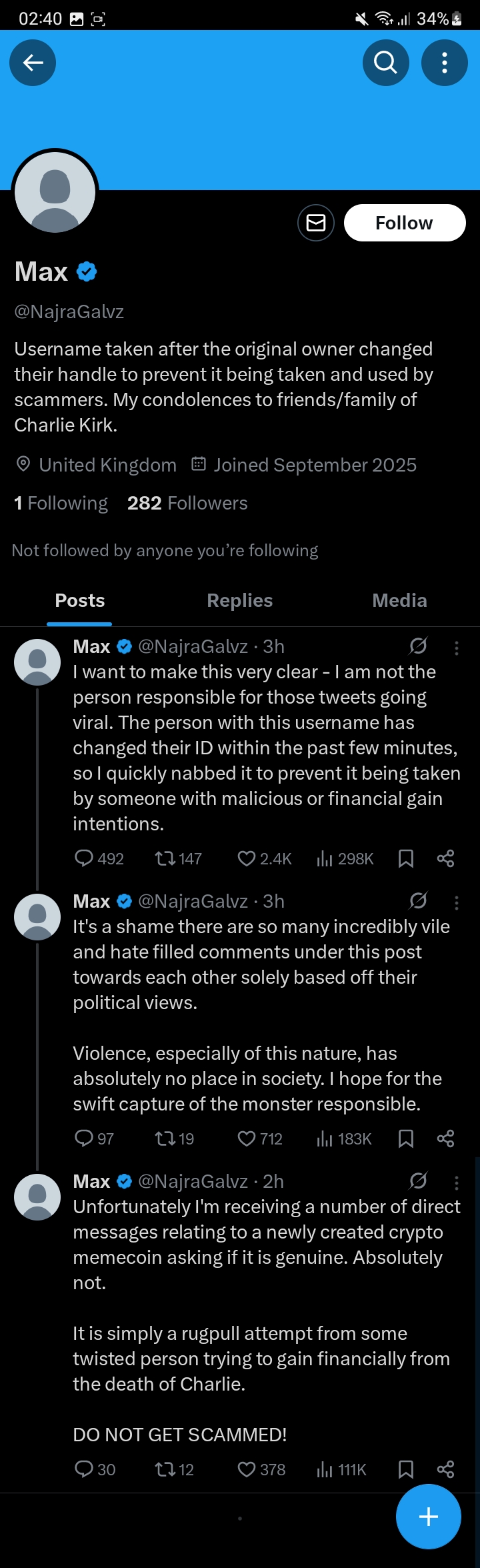
Task: Bookmark the first post
Action: click(x=406, y=858)
